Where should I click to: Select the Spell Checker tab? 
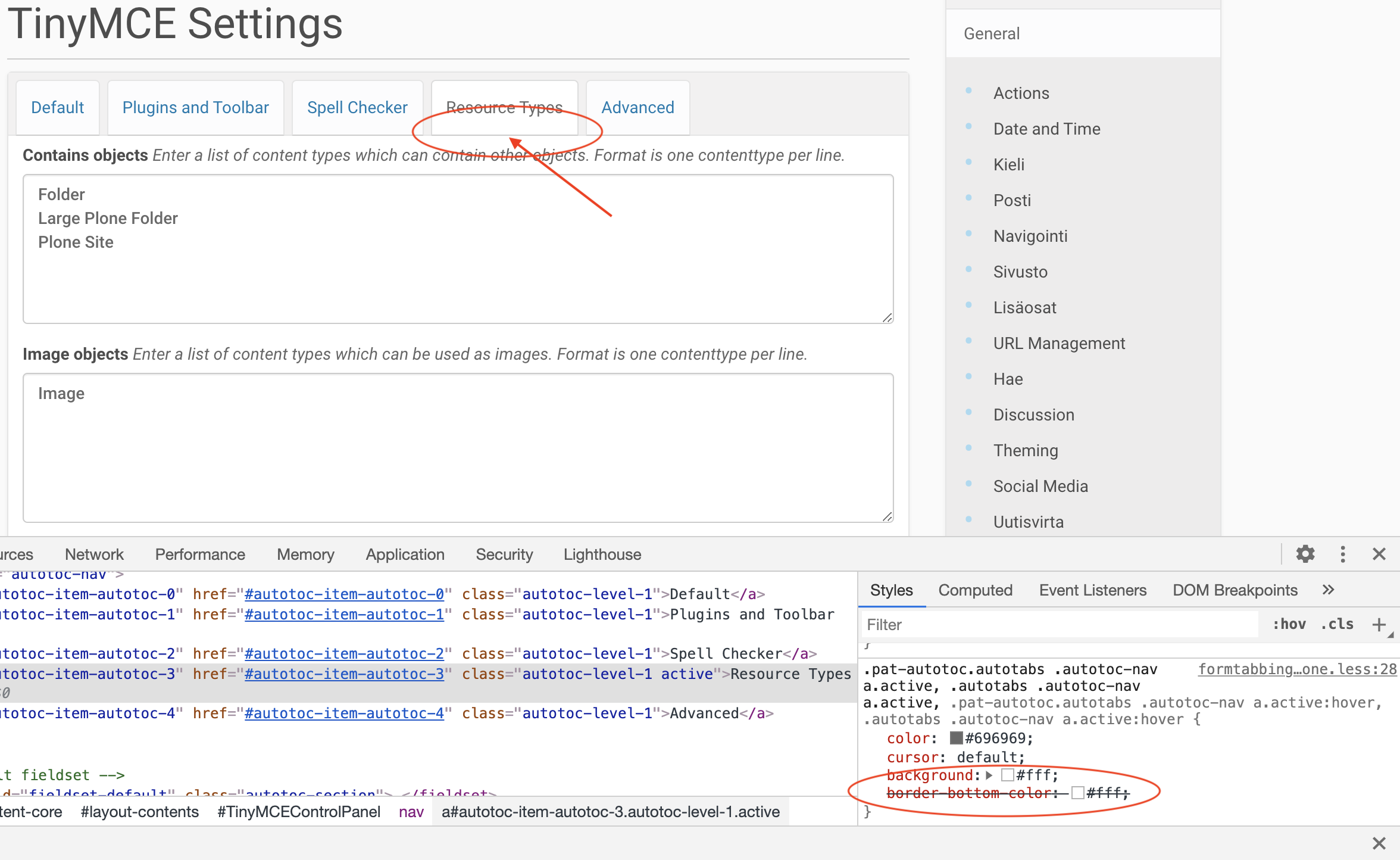(x=357, y=107)
